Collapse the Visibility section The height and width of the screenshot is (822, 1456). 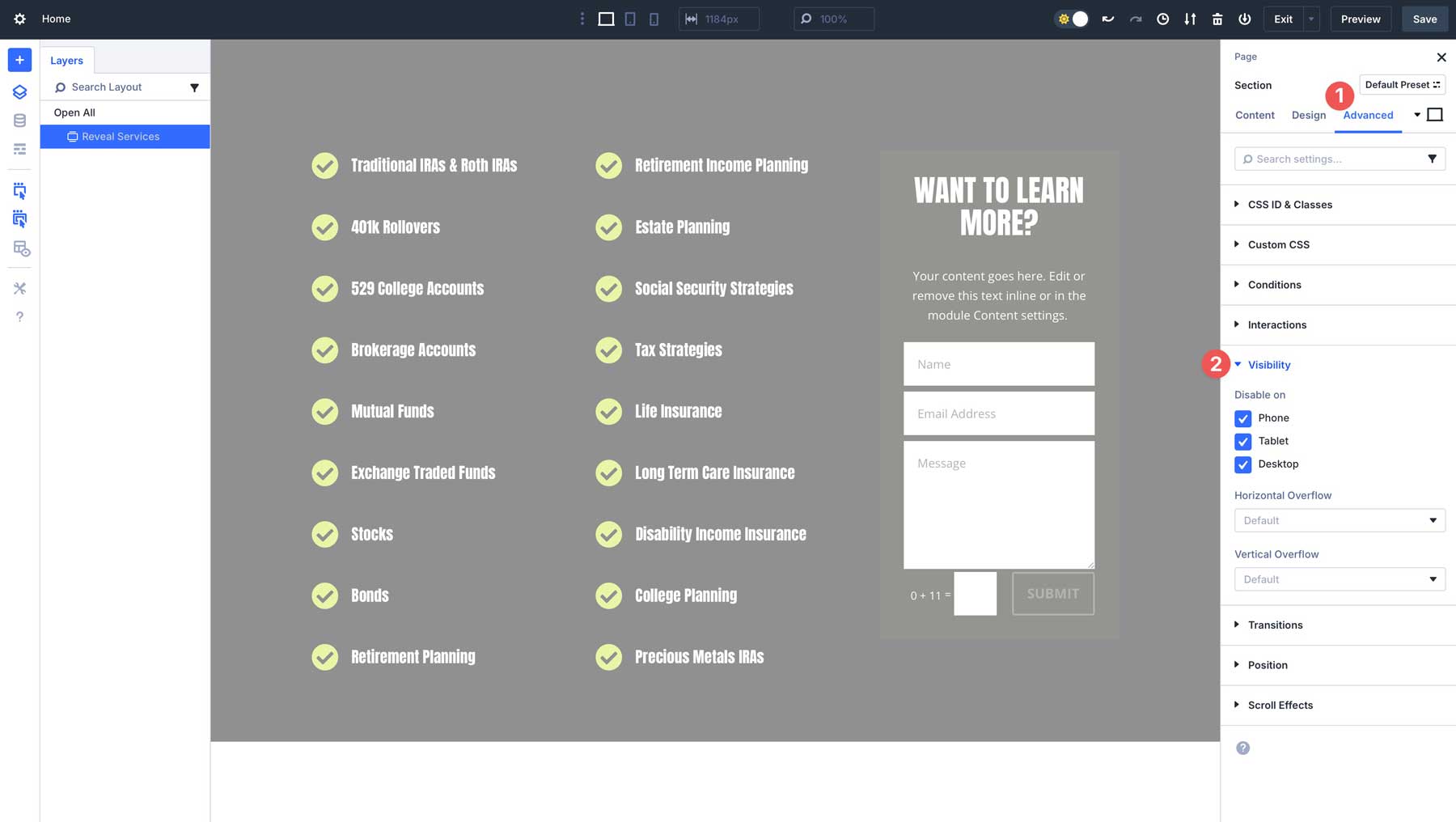1268,365
